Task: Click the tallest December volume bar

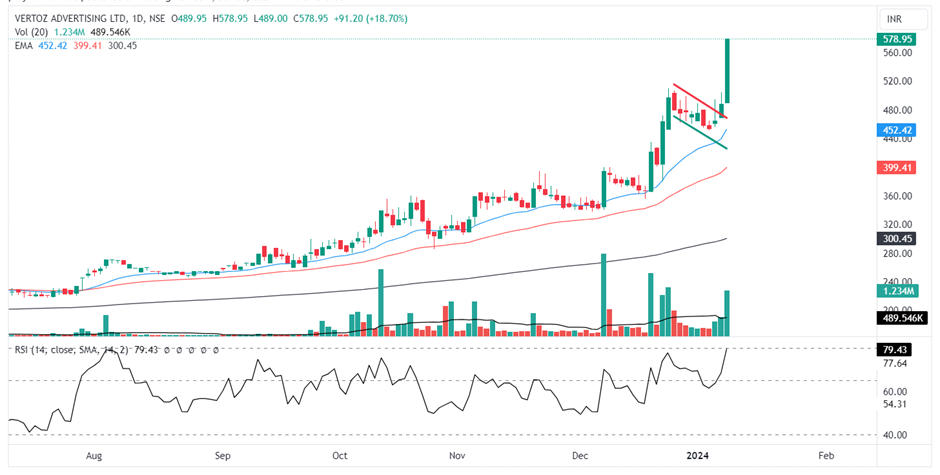Action: 604,293
